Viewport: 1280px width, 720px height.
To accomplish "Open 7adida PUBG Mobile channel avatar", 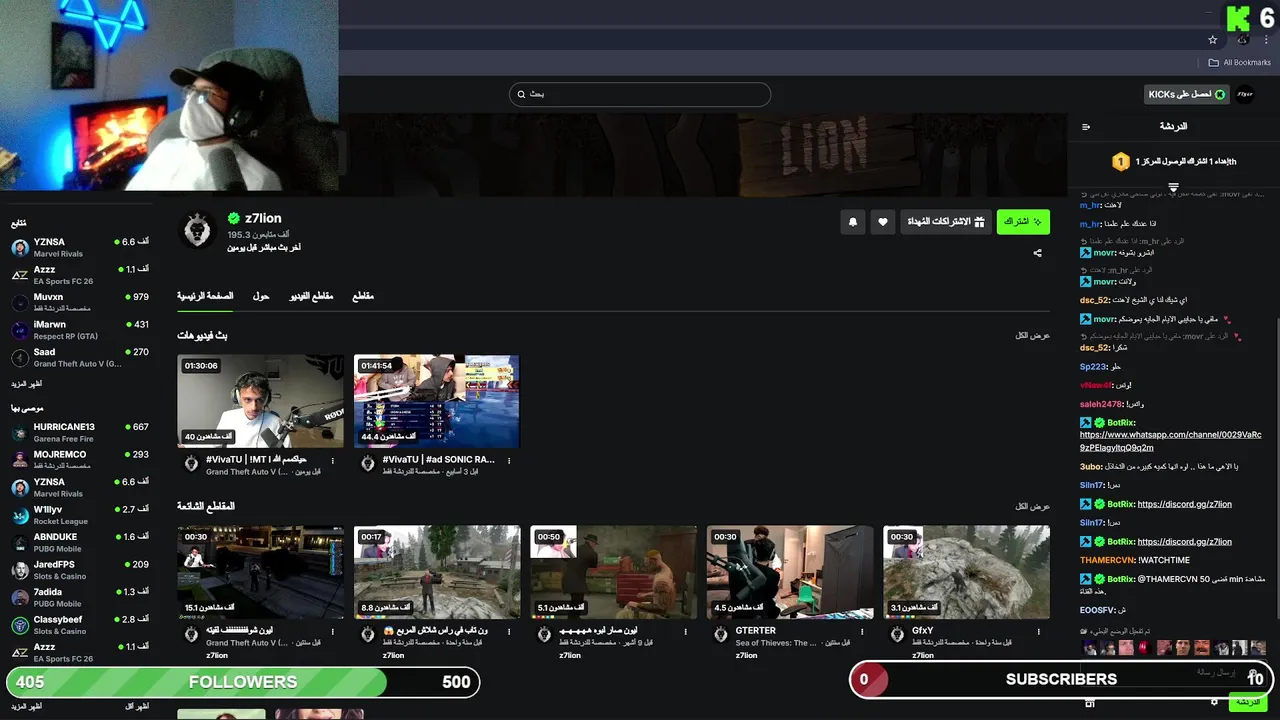I will click(x=20, y=598).
